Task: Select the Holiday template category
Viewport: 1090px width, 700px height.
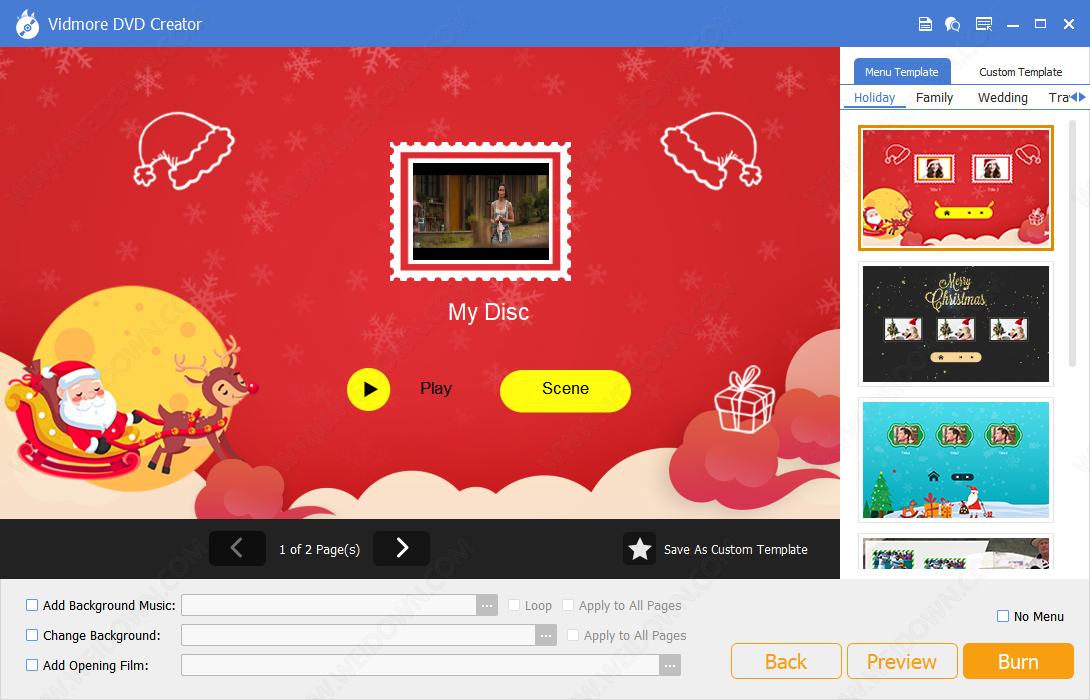Action: 875,97
